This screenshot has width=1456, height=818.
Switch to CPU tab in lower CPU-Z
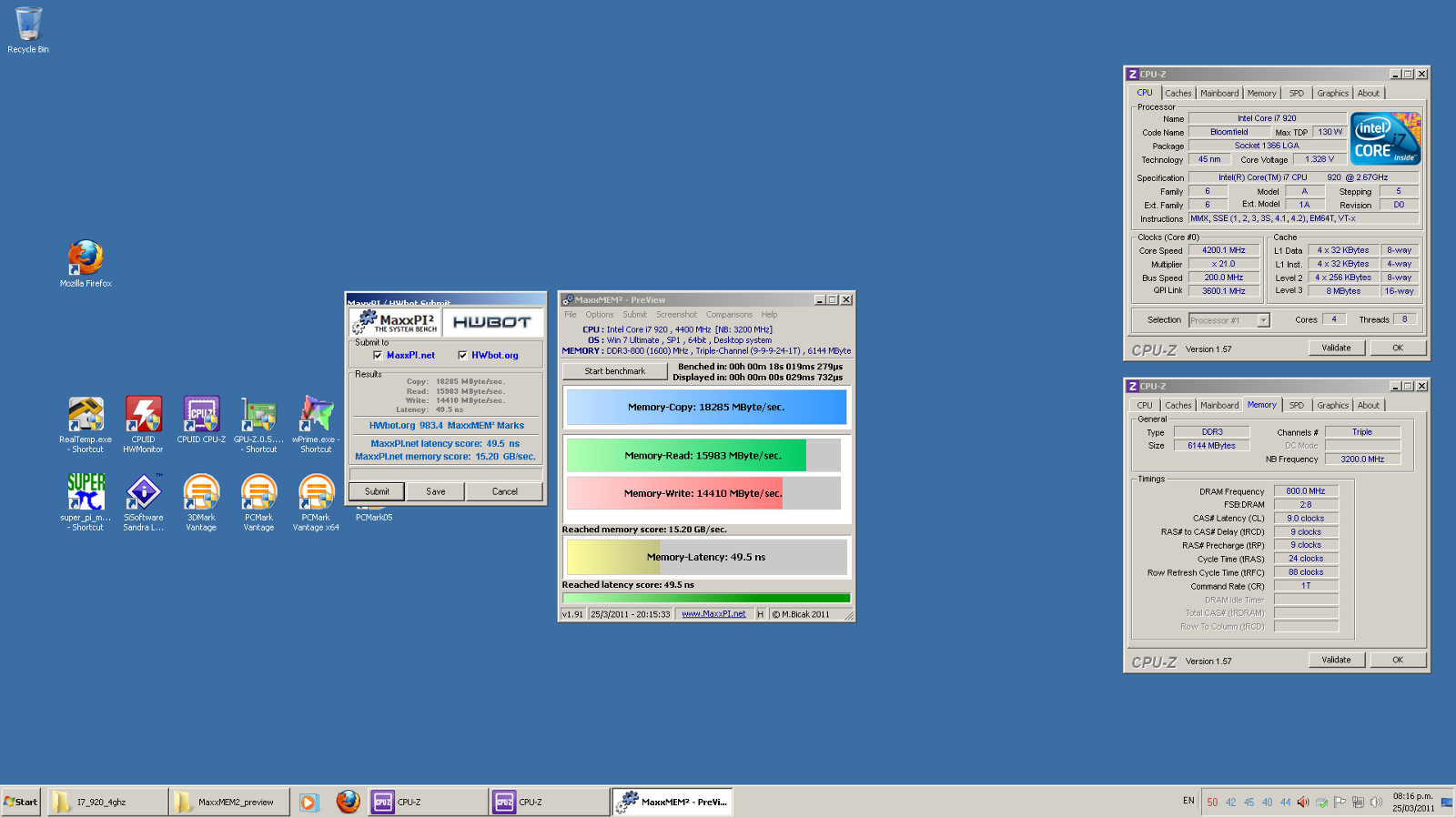(1145, 406)
